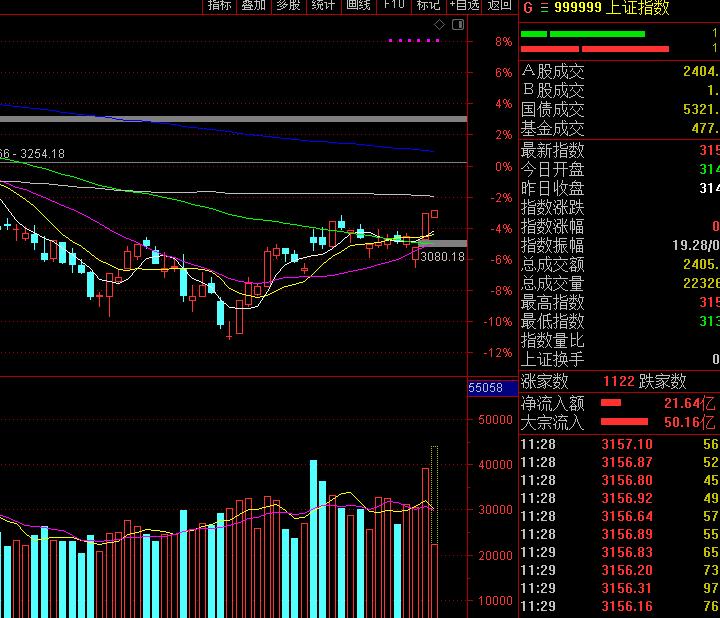
Task: Open the 统计 statistics tool
Action: coord(324,5)
